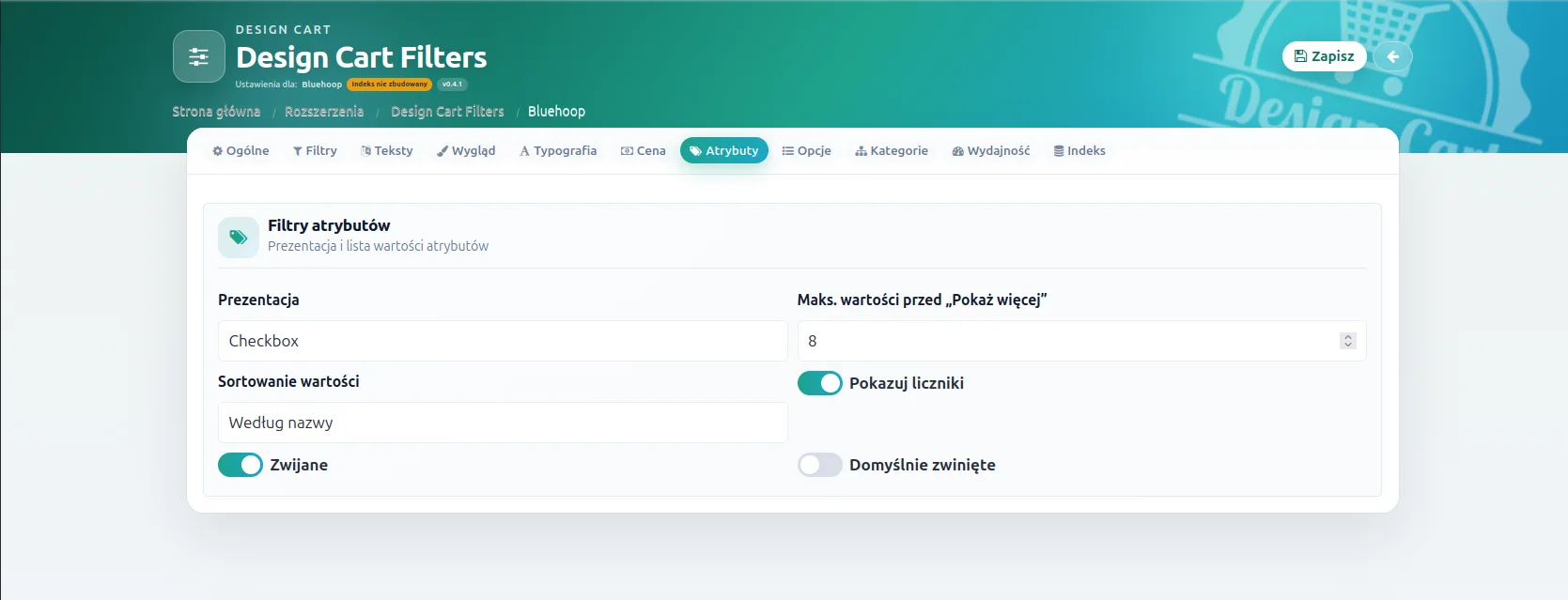
Task: Disable the Pokazuj liczniki toggle
Action: point(820,383)
